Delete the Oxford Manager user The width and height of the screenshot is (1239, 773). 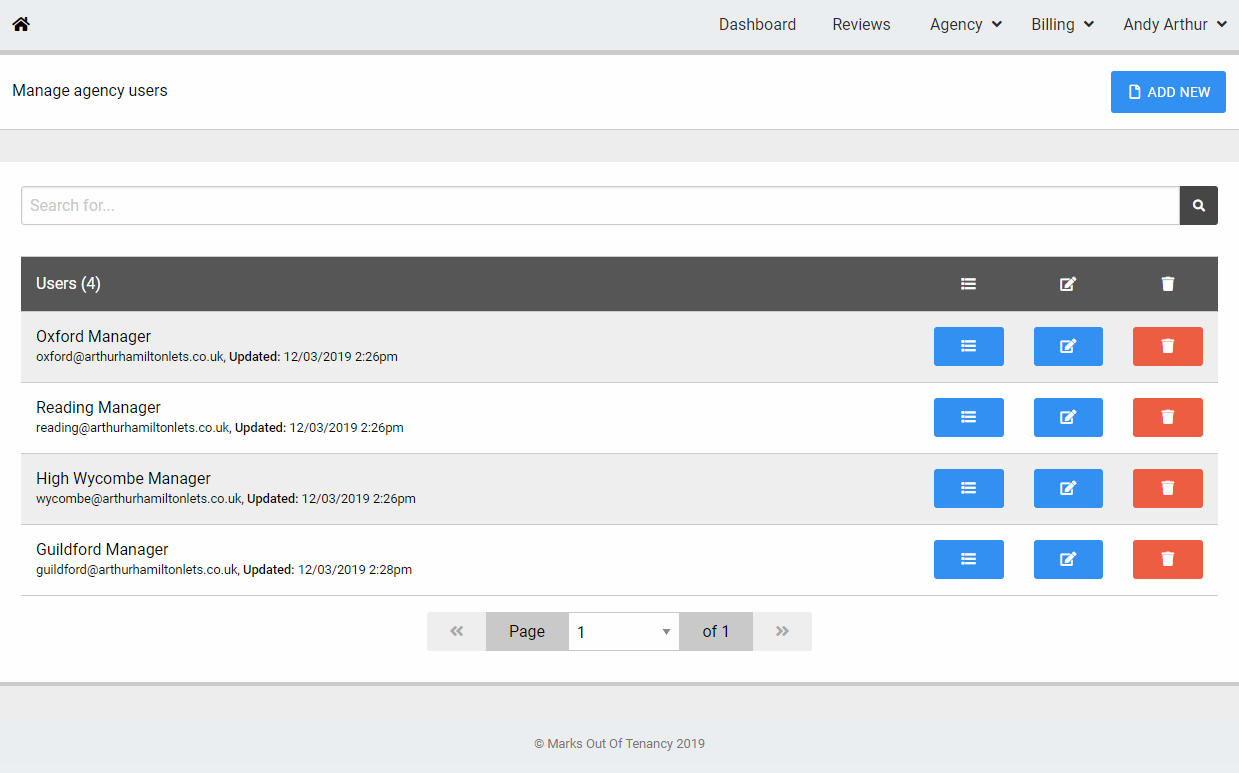(1167, 346)
